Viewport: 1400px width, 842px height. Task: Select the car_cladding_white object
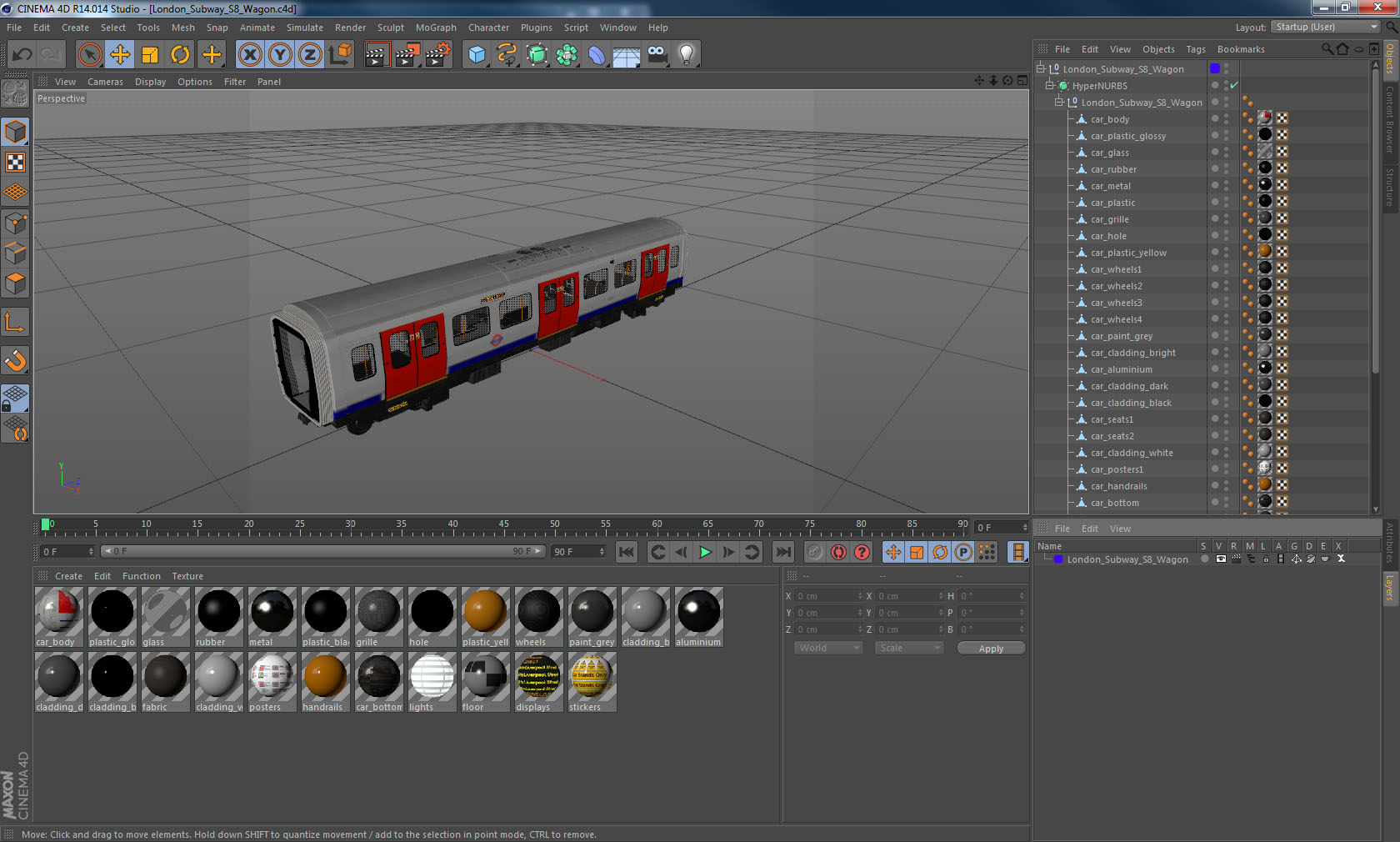1132,453
